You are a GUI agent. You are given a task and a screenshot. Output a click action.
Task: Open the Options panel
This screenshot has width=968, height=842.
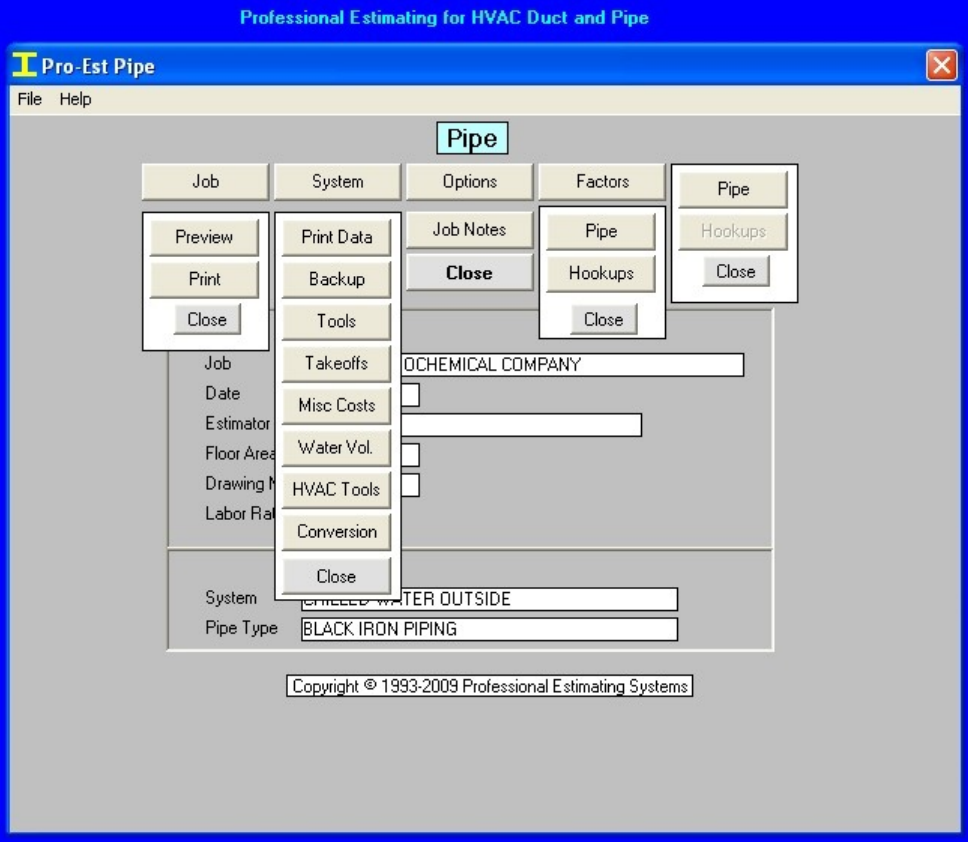pyautogui.click(x=469, y=181)
